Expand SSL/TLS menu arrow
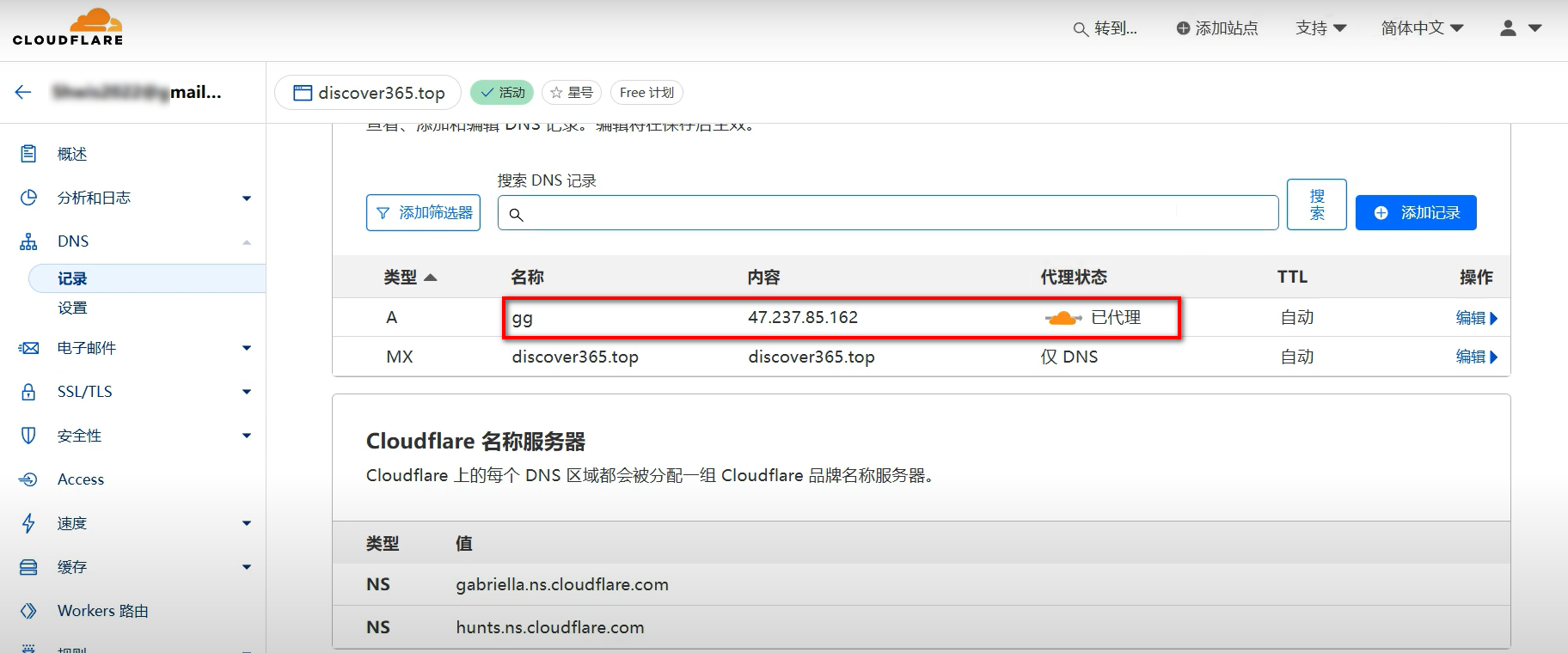Viewport: 1568px width, 653px height. tap(247, 392)
